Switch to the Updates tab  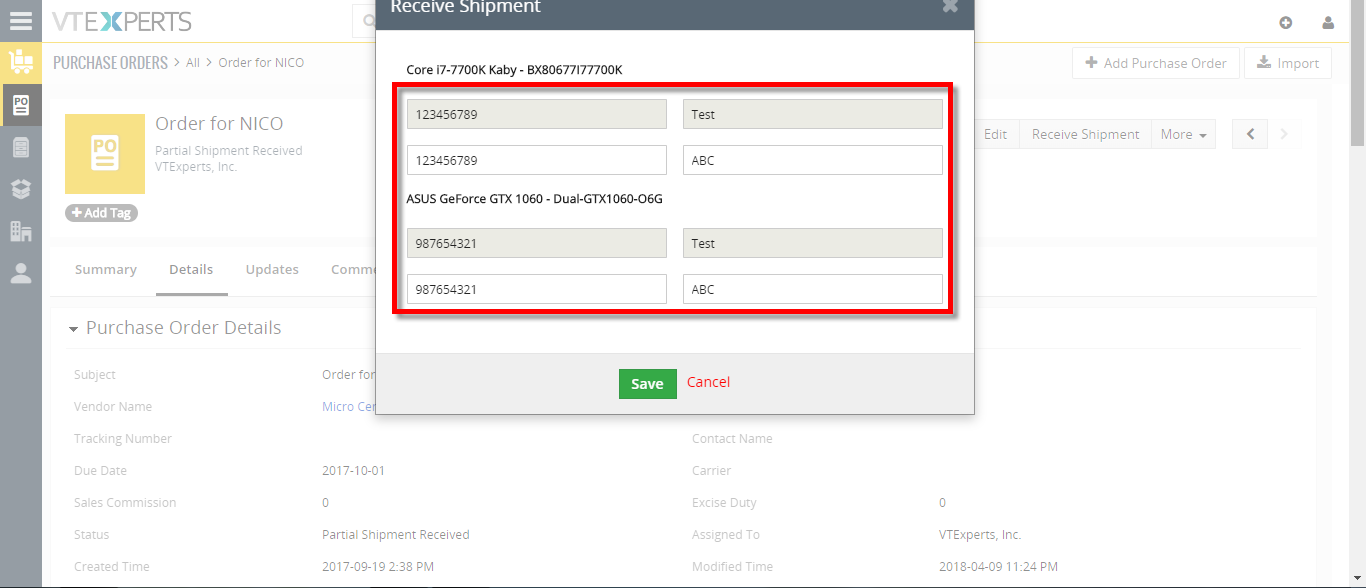coord(272,269)
